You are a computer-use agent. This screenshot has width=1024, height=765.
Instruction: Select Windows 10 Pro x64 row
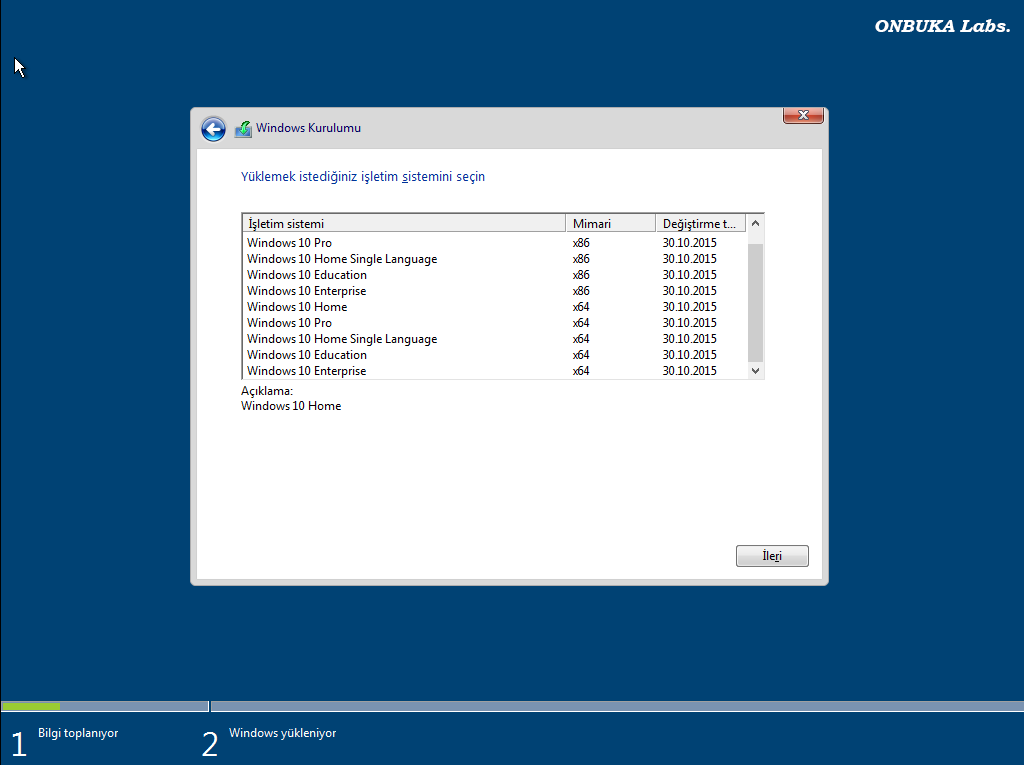[494, 323]
